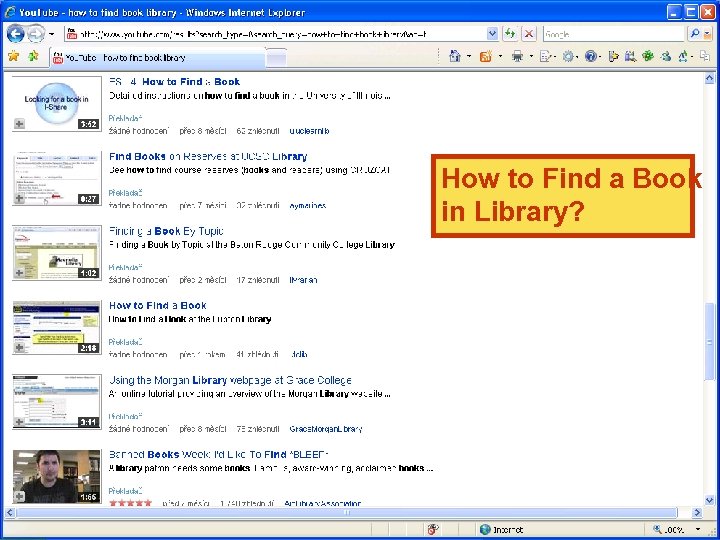
Task: Expand the Feeds dropdown arrow
Action: pos(500,57)
